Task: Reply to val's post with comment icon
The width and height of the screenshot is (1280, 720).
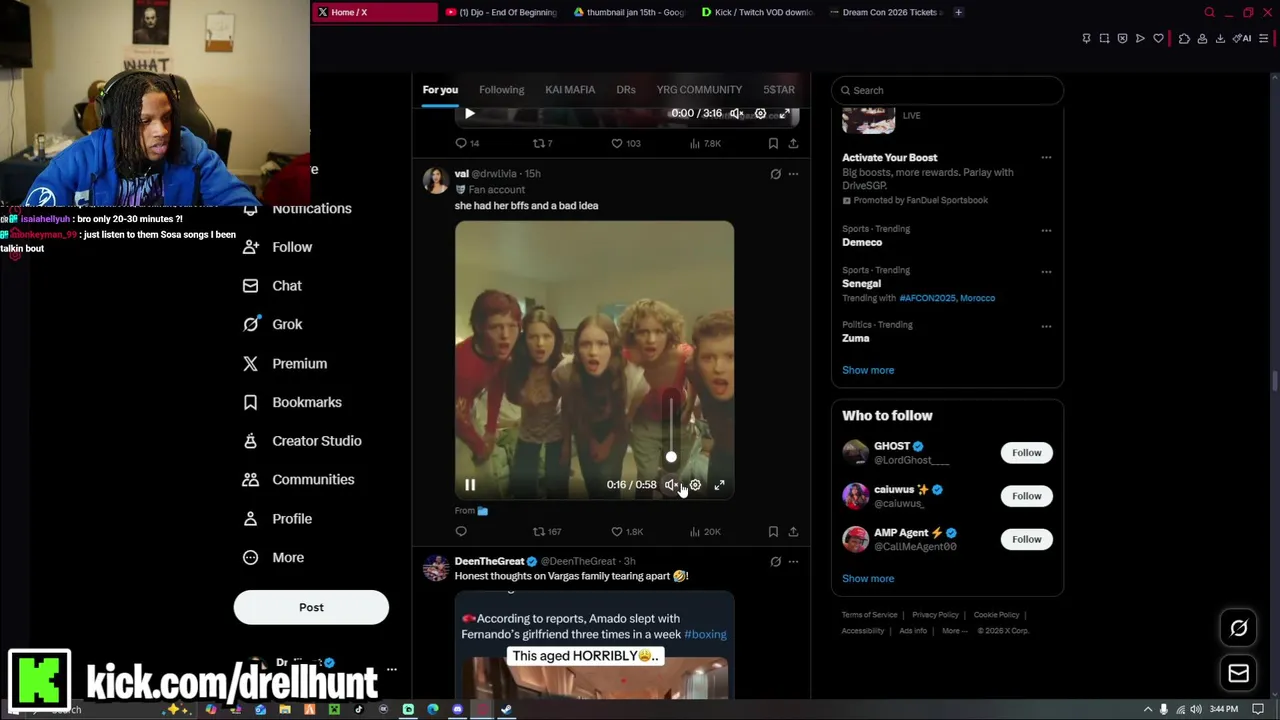Action: point(461,532)
